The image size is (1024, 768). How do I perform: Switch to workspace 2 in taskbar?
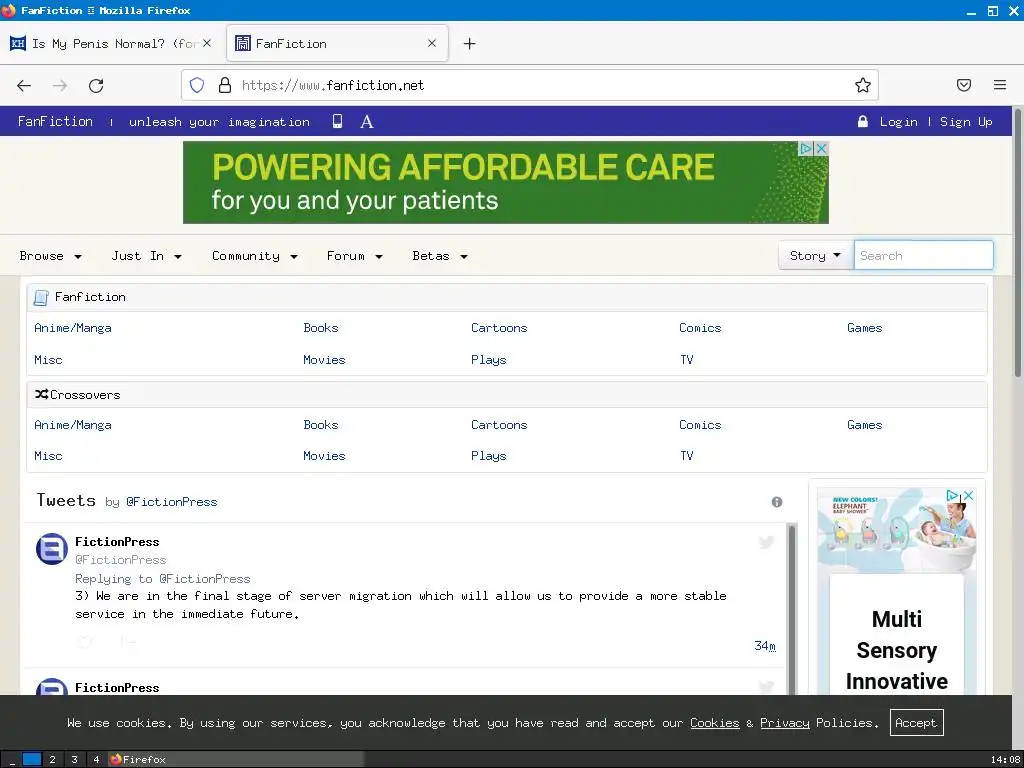52,760
